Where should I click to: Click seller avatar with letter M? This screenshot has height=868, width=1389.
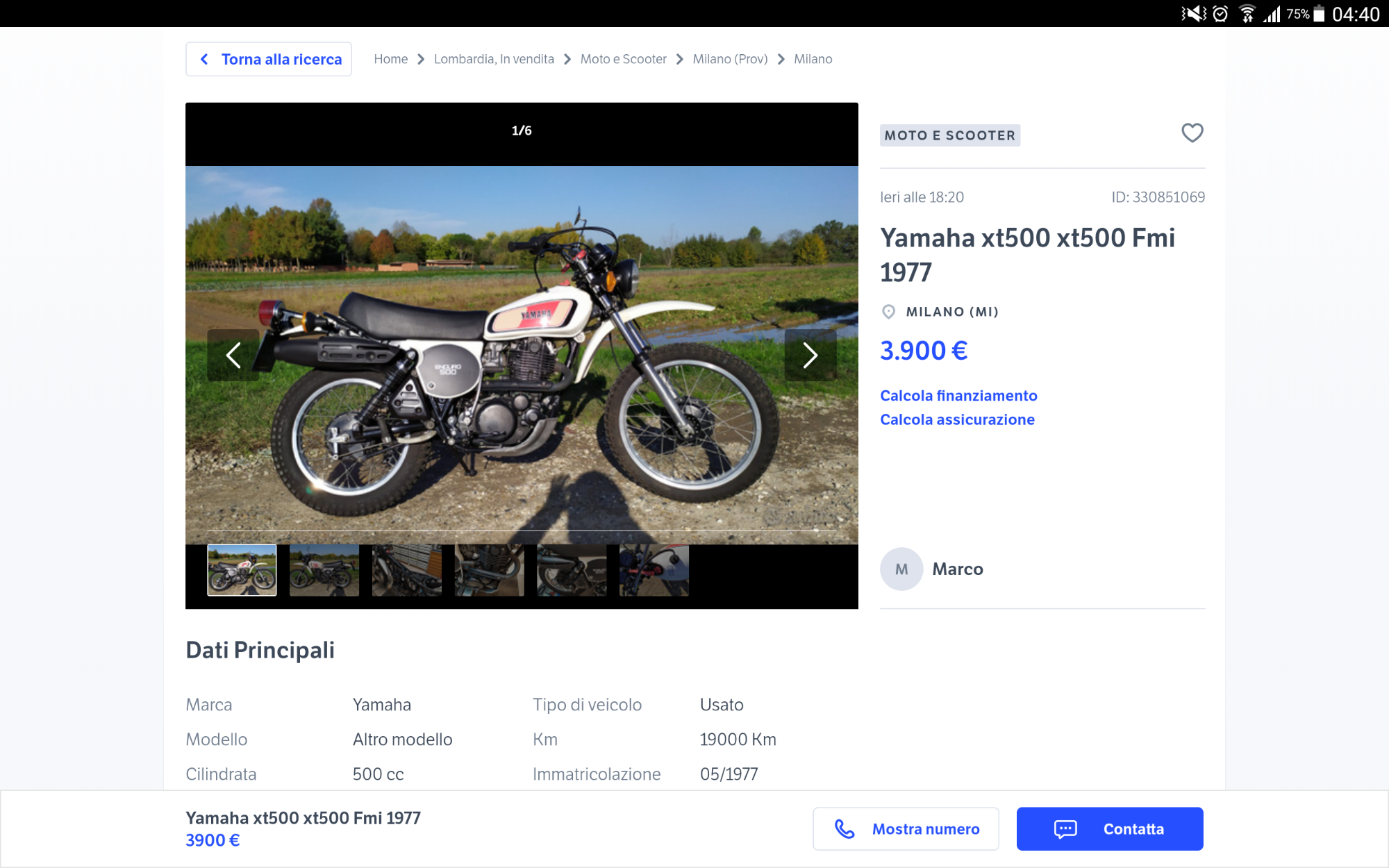(x=901, y=569)
